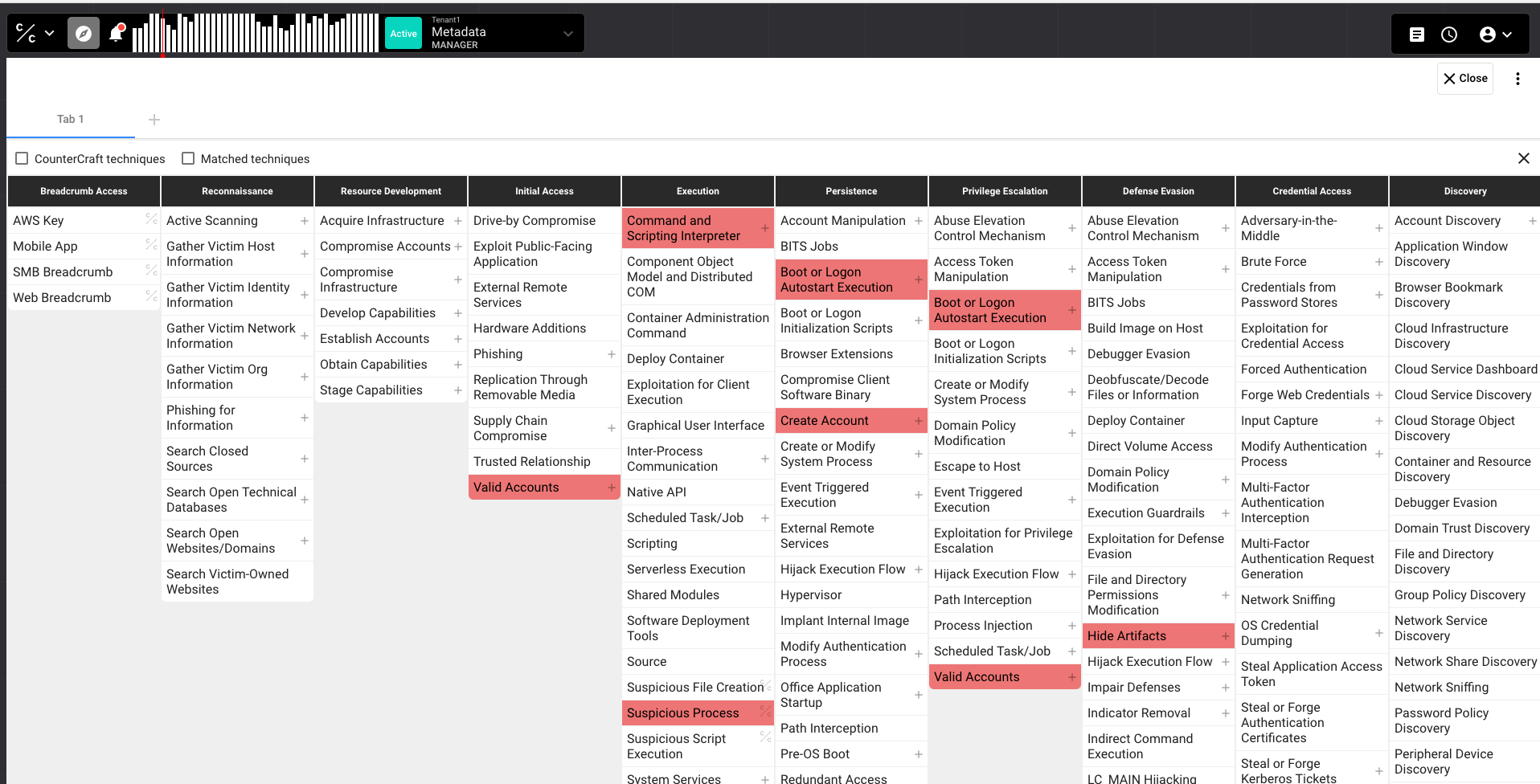Image resolution: width=1540 pixels, height=784 pixels.
Task: Expand Account Discovery sub-techniques
Action: [1533, 221]
